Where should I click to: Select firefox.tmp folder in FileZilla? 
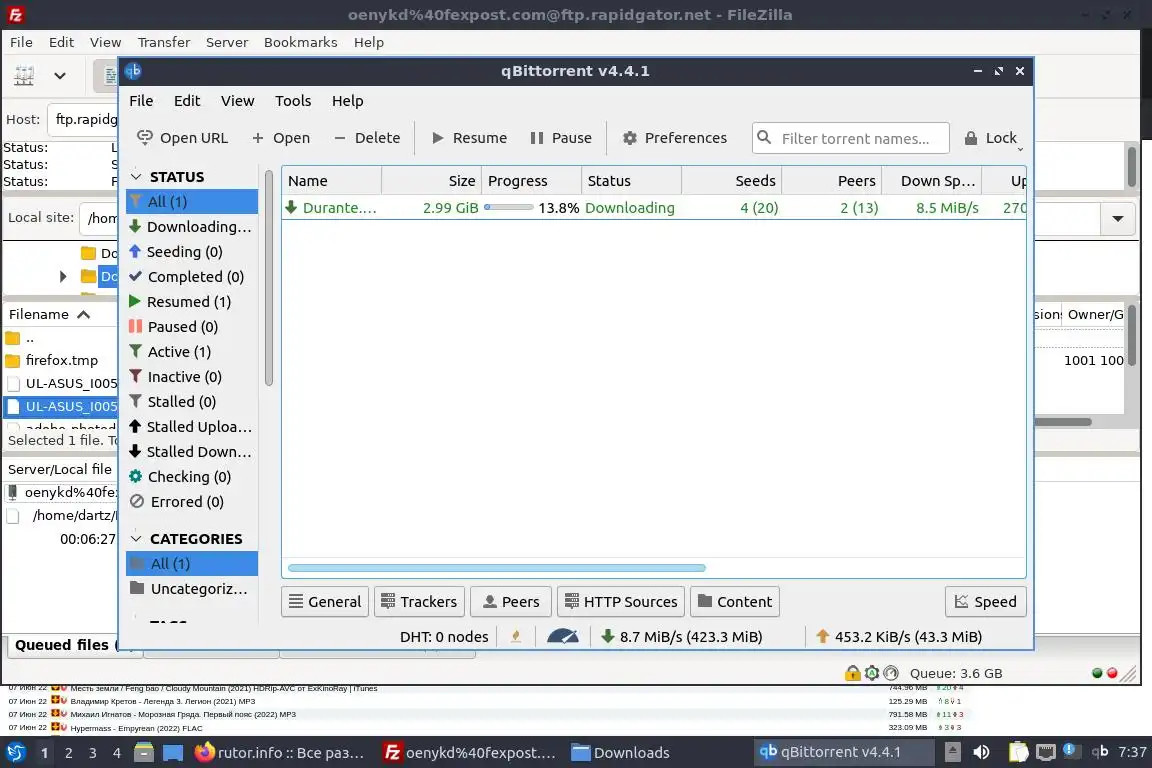pyautogui.click(x=62, y=360)
